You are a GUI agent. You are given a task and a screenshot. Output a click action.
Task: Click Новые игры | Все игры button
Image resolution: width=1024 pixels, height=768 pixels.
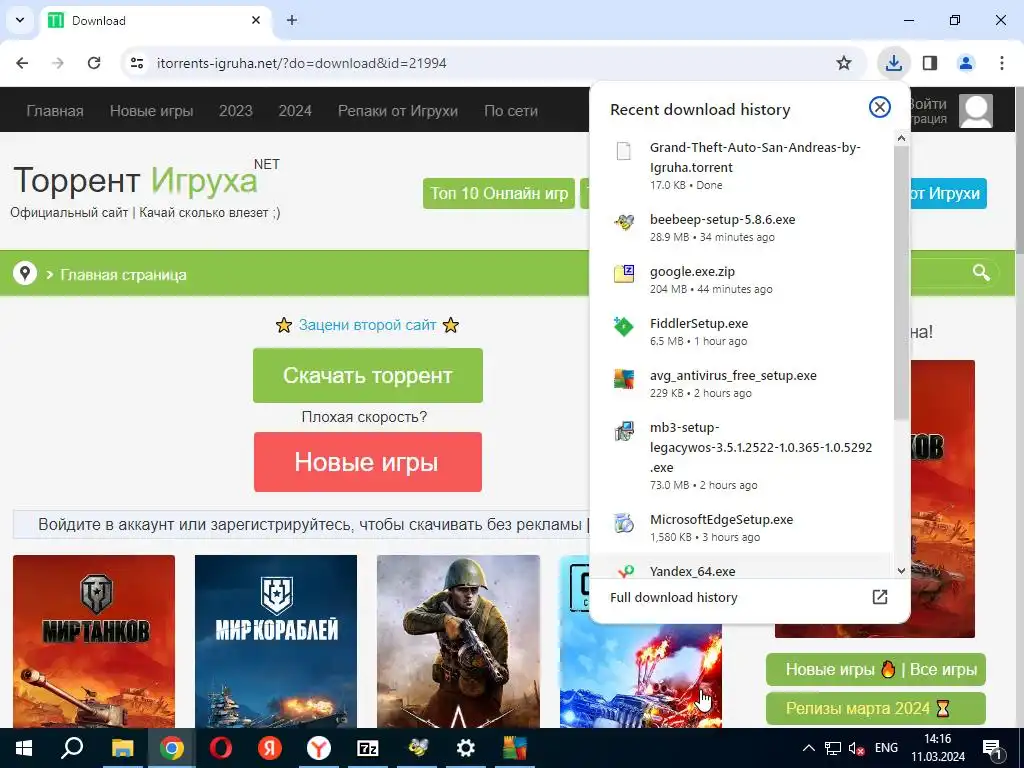[876, 669]
